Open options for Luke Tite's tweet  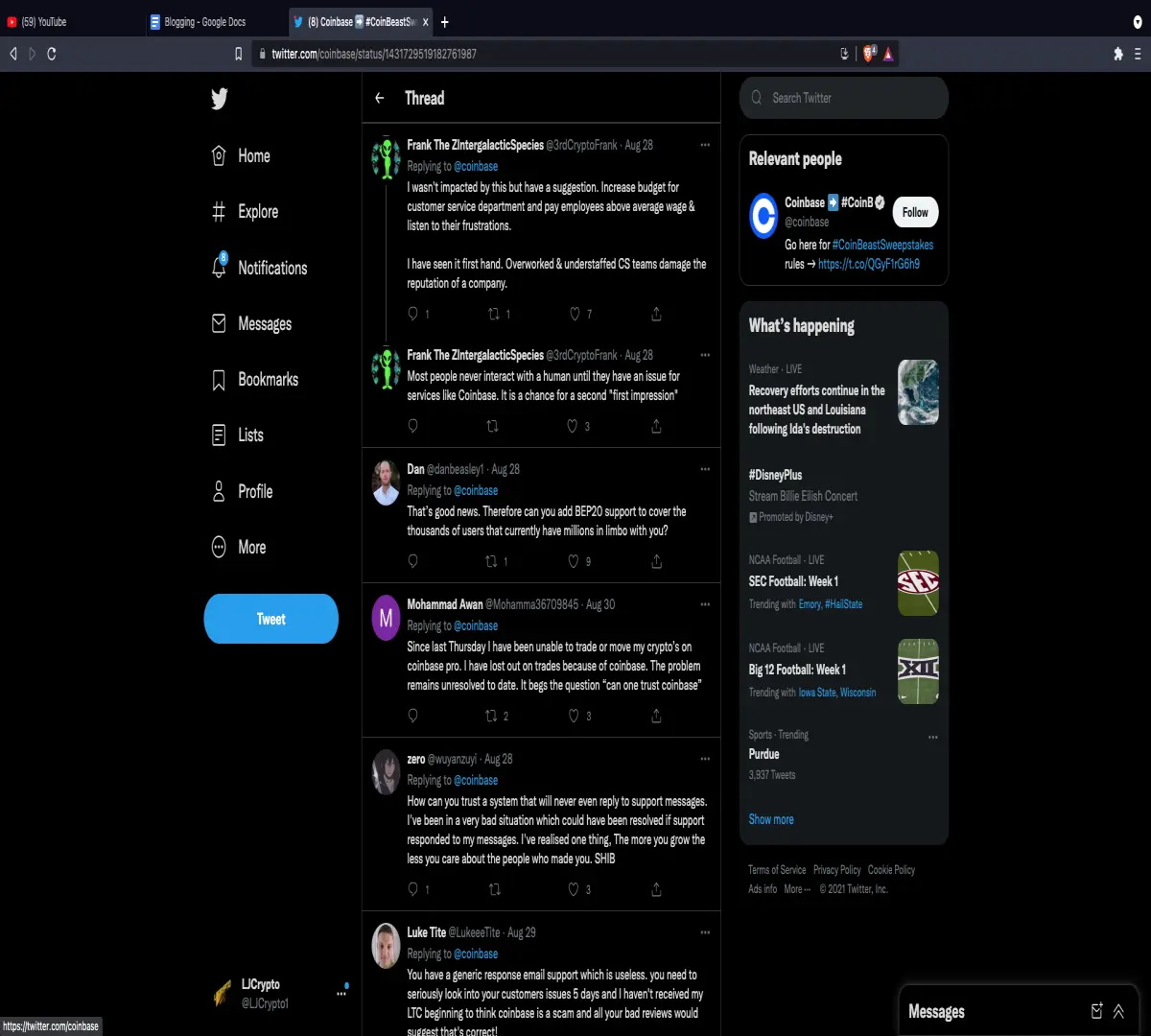(705, 932)
